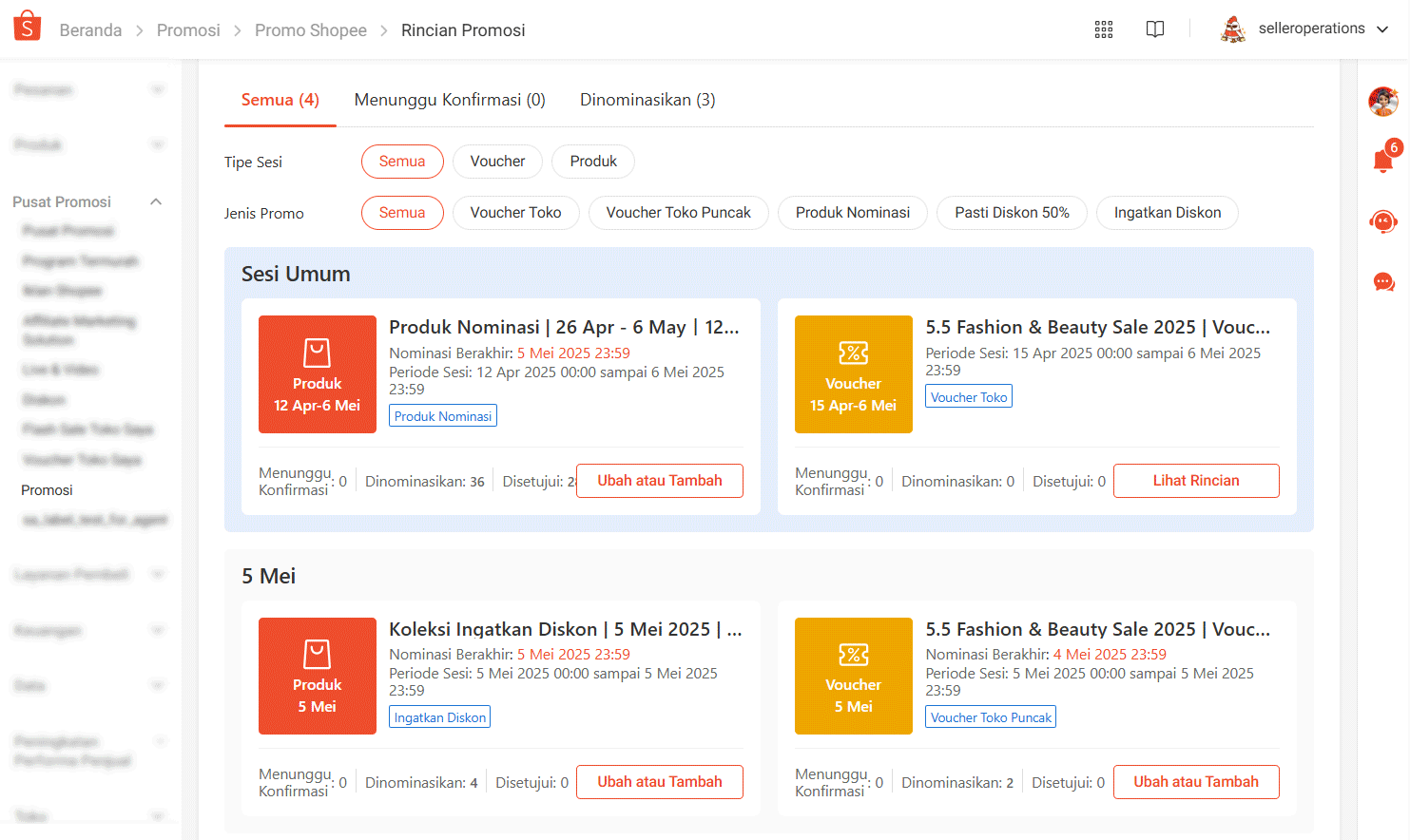1410x840 pixels.
Task: Open the chat bubble icon
Action: point(1383,282)
